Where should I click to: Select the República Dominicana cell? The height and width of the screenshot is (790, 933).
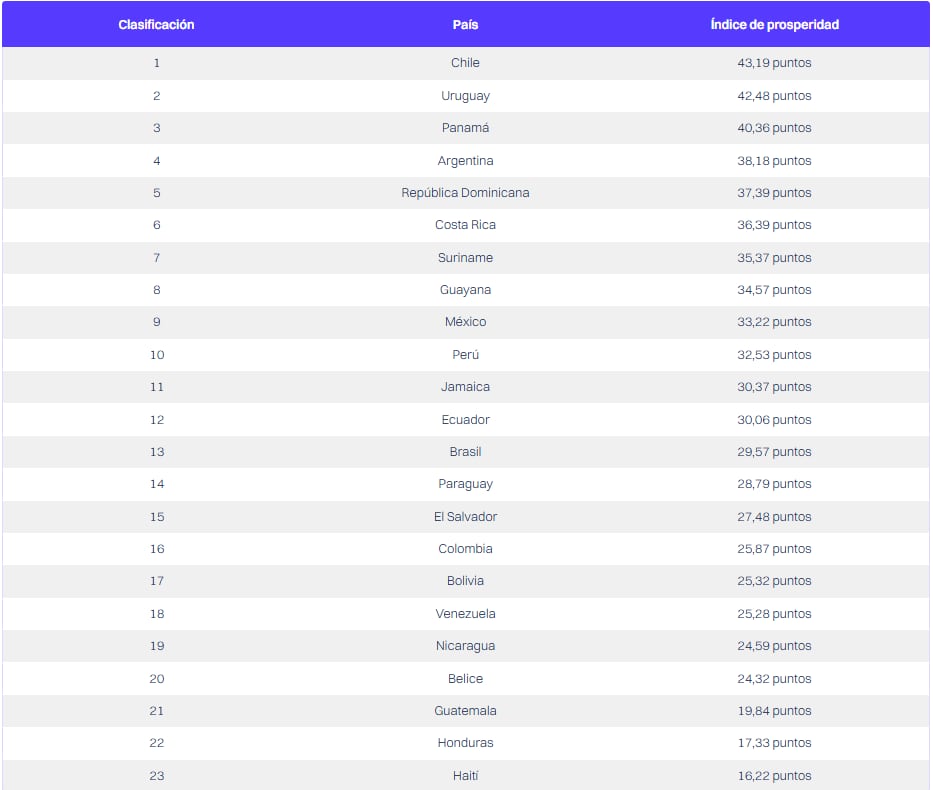pyautogui.click(x=465, y=193)
